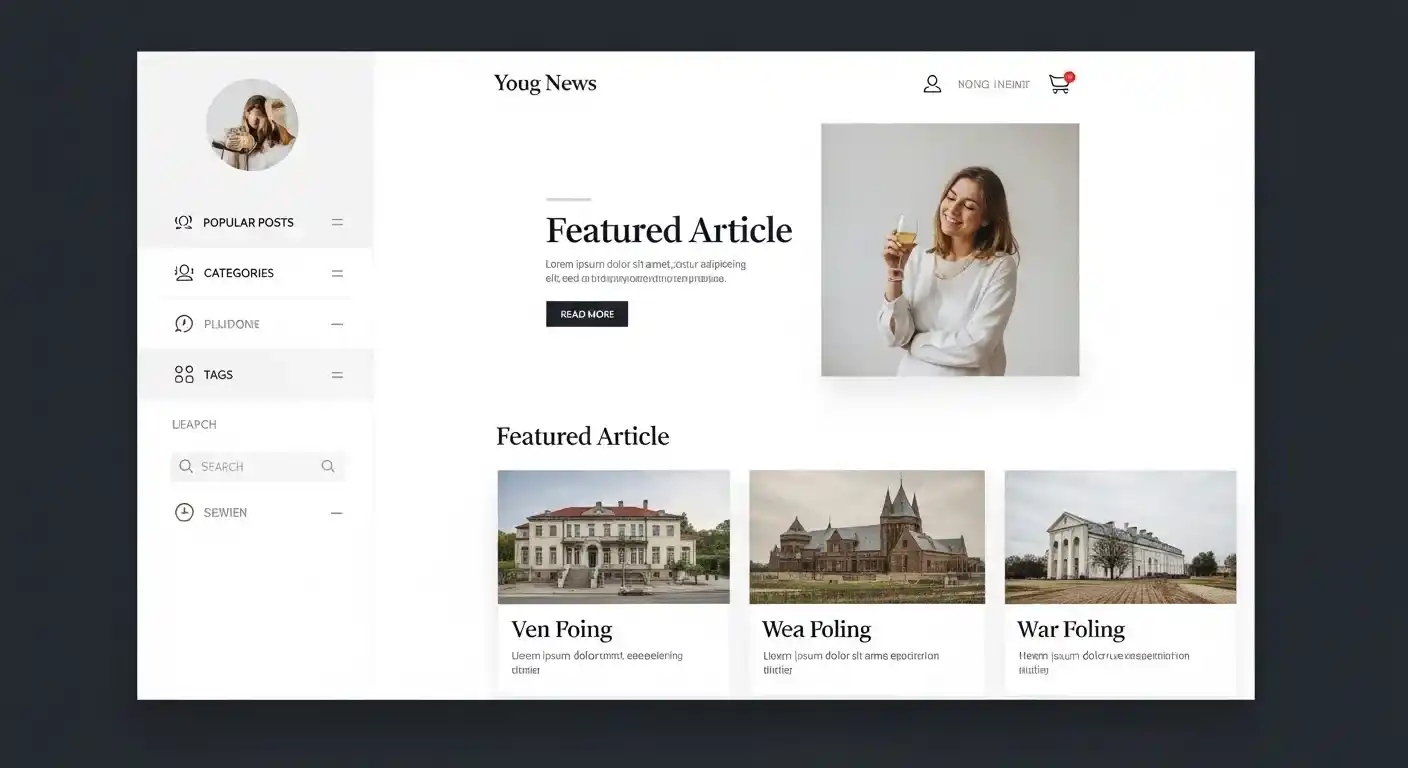The height and width of the screenshot is (768, 1408).
Task: Click the Categories sidebar icon
Action: (184, 273)
